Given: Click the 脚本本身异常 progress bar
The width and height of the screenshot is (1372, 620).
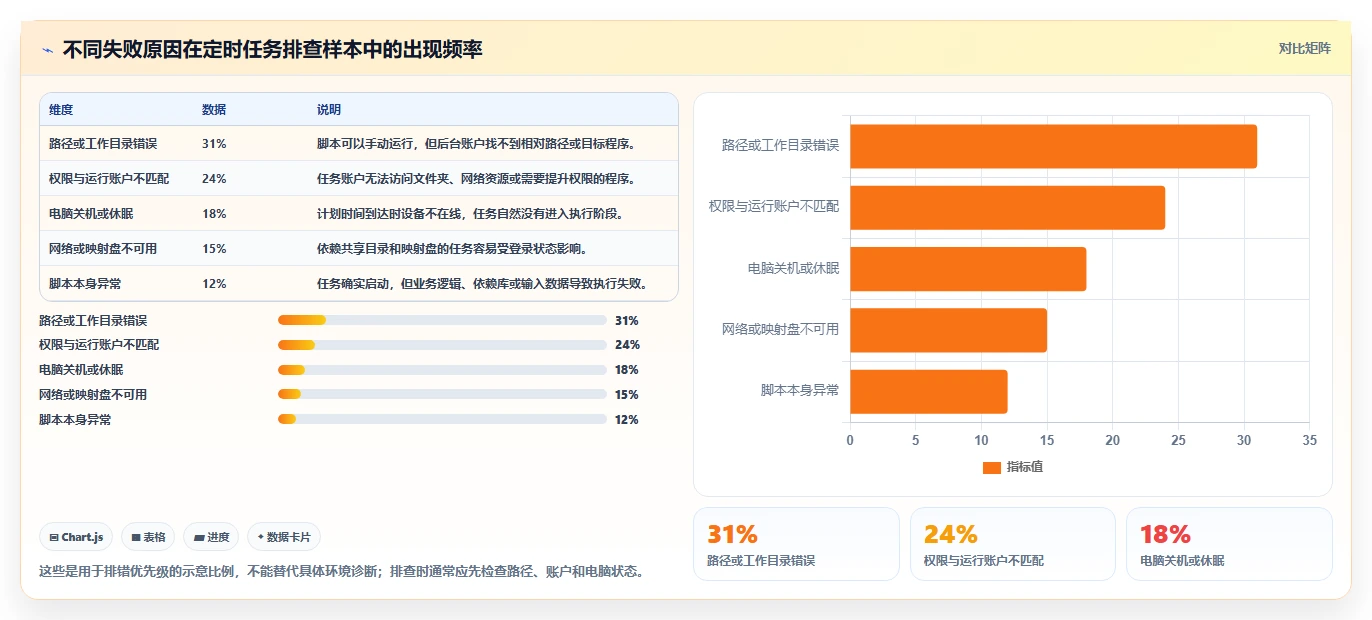Looking at the screenshot, I should tap(442, 420).
